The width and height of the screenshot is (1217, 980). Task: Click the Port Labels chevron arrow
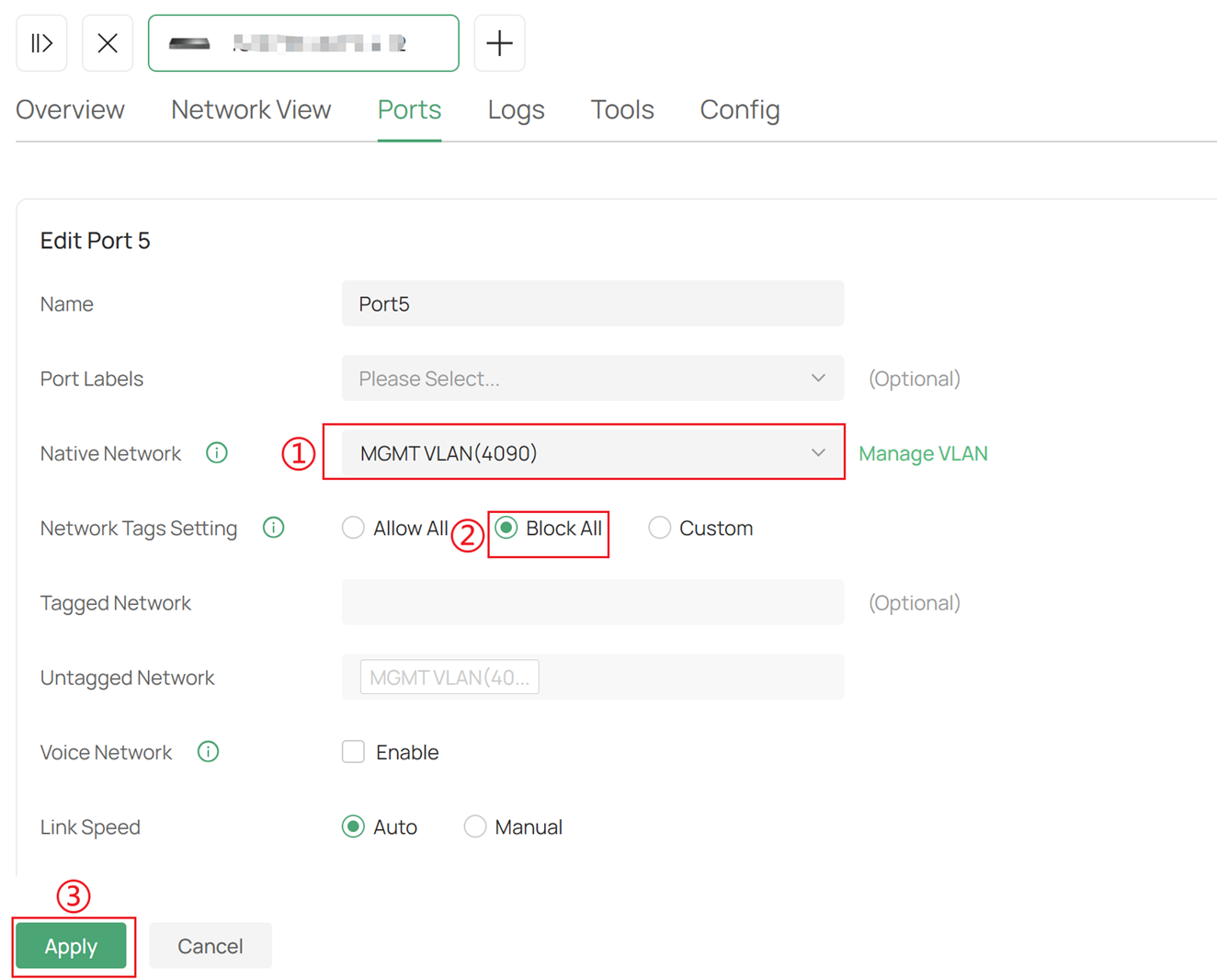pyautogui.click(x=818, y=378)
